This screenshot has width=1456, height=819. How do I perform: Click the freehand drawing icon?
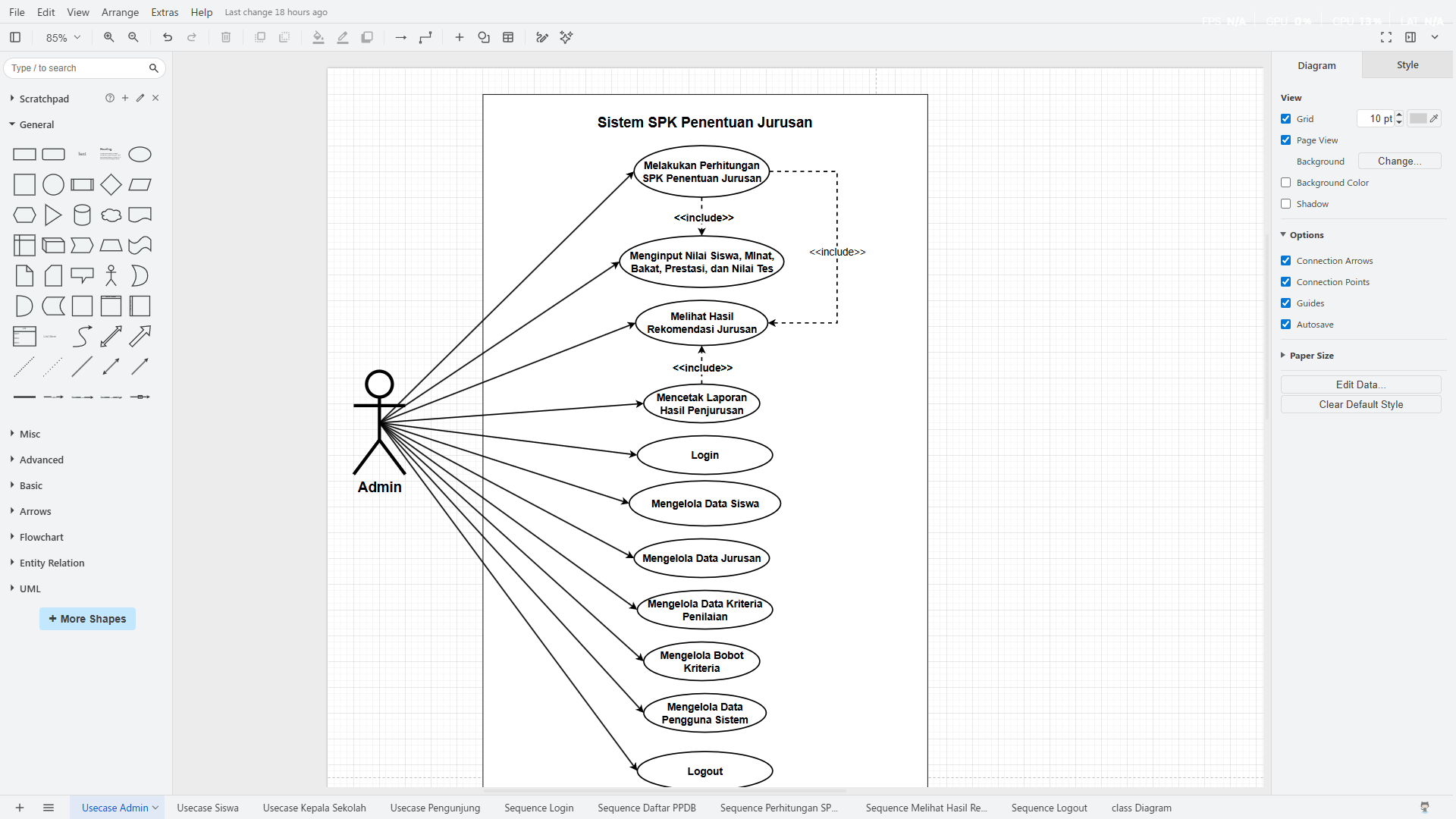point(542,37)
